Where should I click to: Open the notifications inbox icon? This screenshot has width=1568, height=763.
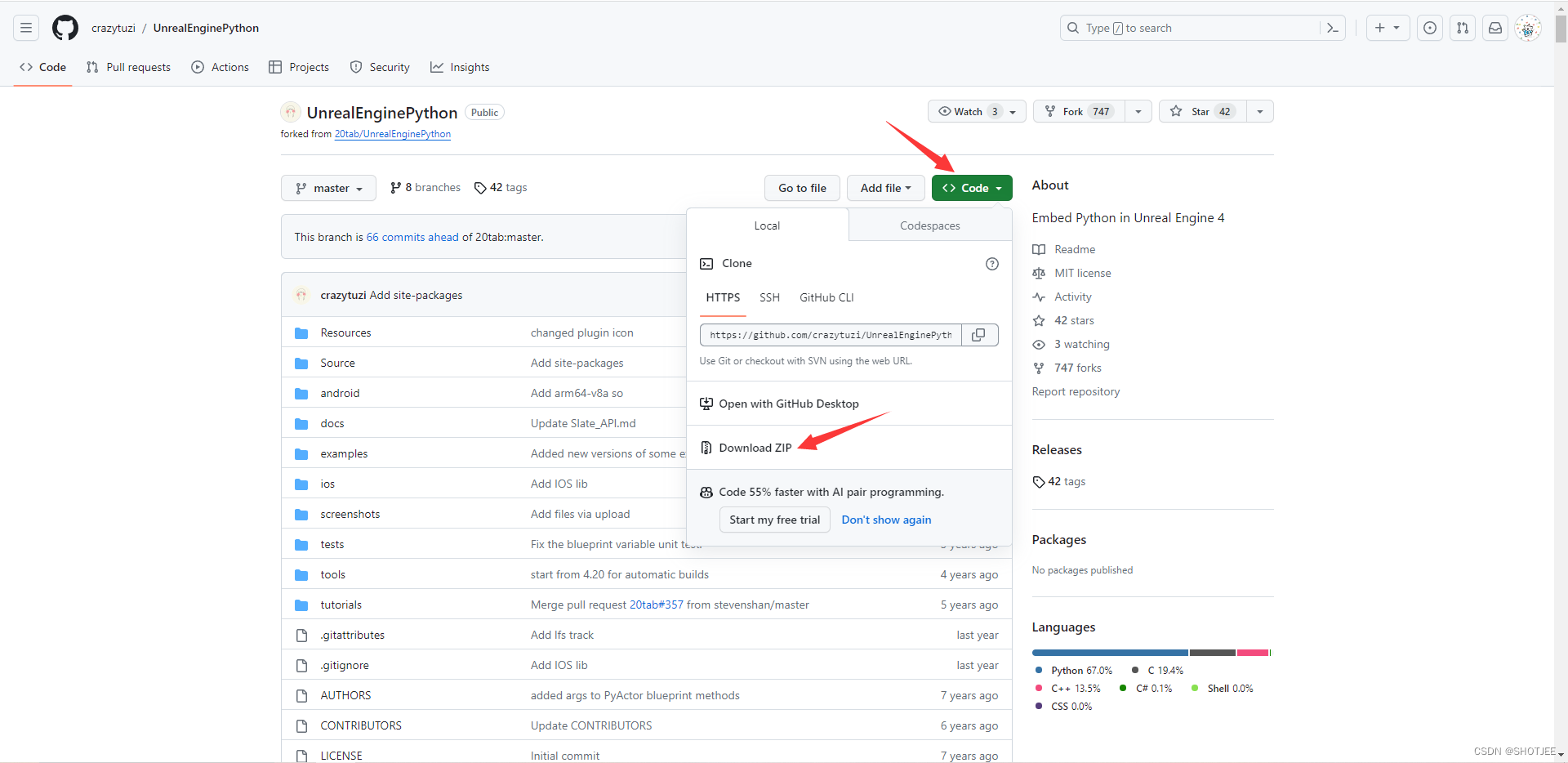1495,28
